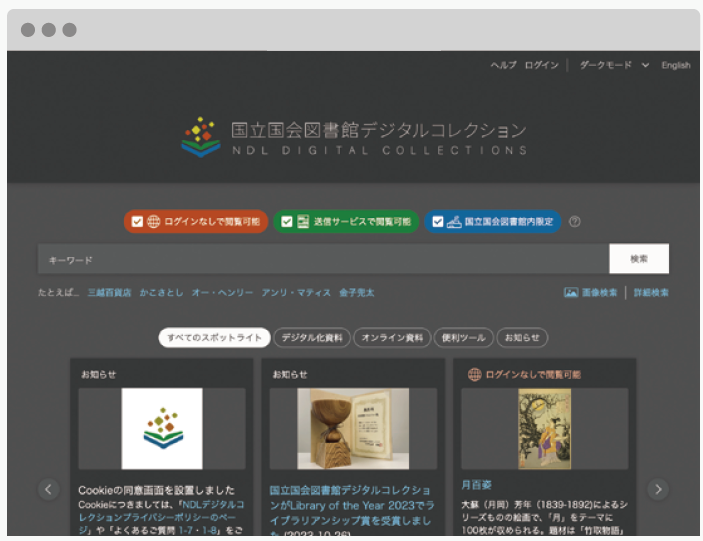Open 画像検索 link
Screen dimensions: 703x541
pos(599,293)
